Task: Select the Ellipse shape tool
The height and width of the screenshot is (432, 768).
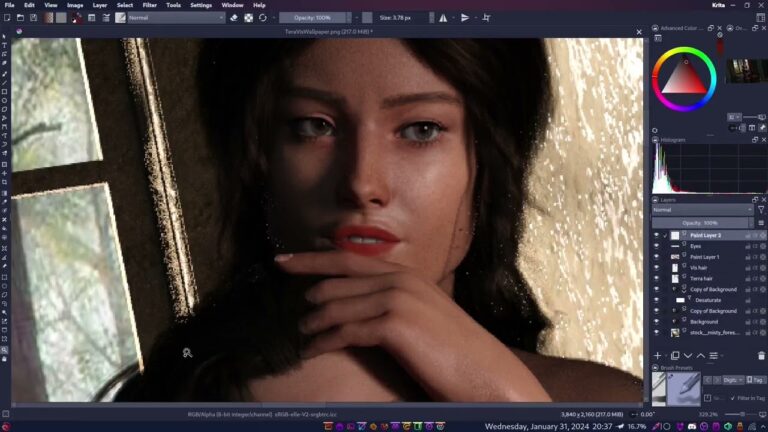Action: coord(4,100)
